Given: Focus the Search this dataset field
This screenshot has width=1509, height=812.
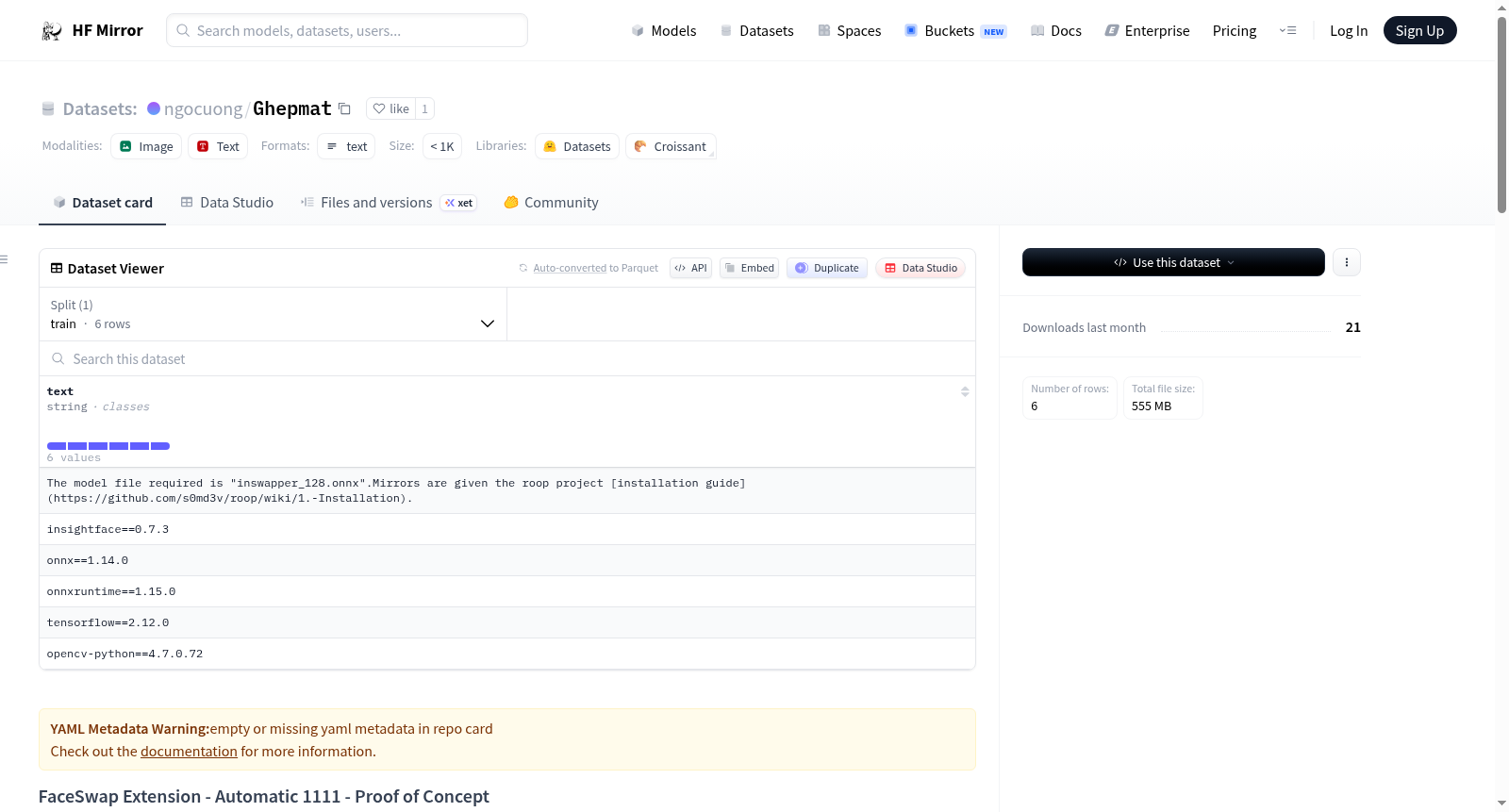Looking at the screenshot, I should pos(507,358).
